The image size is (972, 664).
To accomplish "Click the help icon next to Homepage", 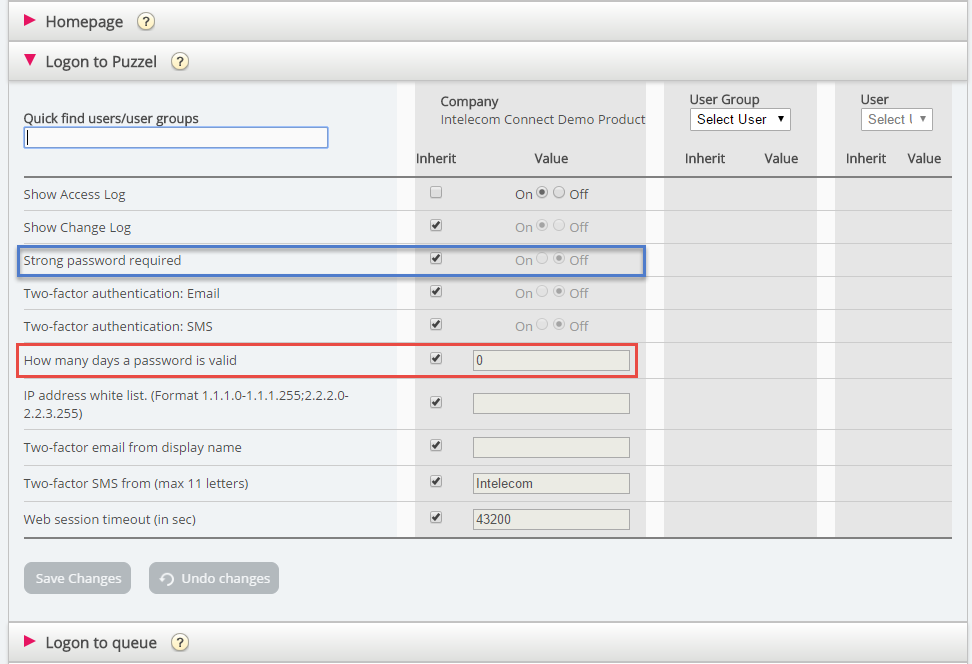I will pyautogui.click(x=146, y=21).
